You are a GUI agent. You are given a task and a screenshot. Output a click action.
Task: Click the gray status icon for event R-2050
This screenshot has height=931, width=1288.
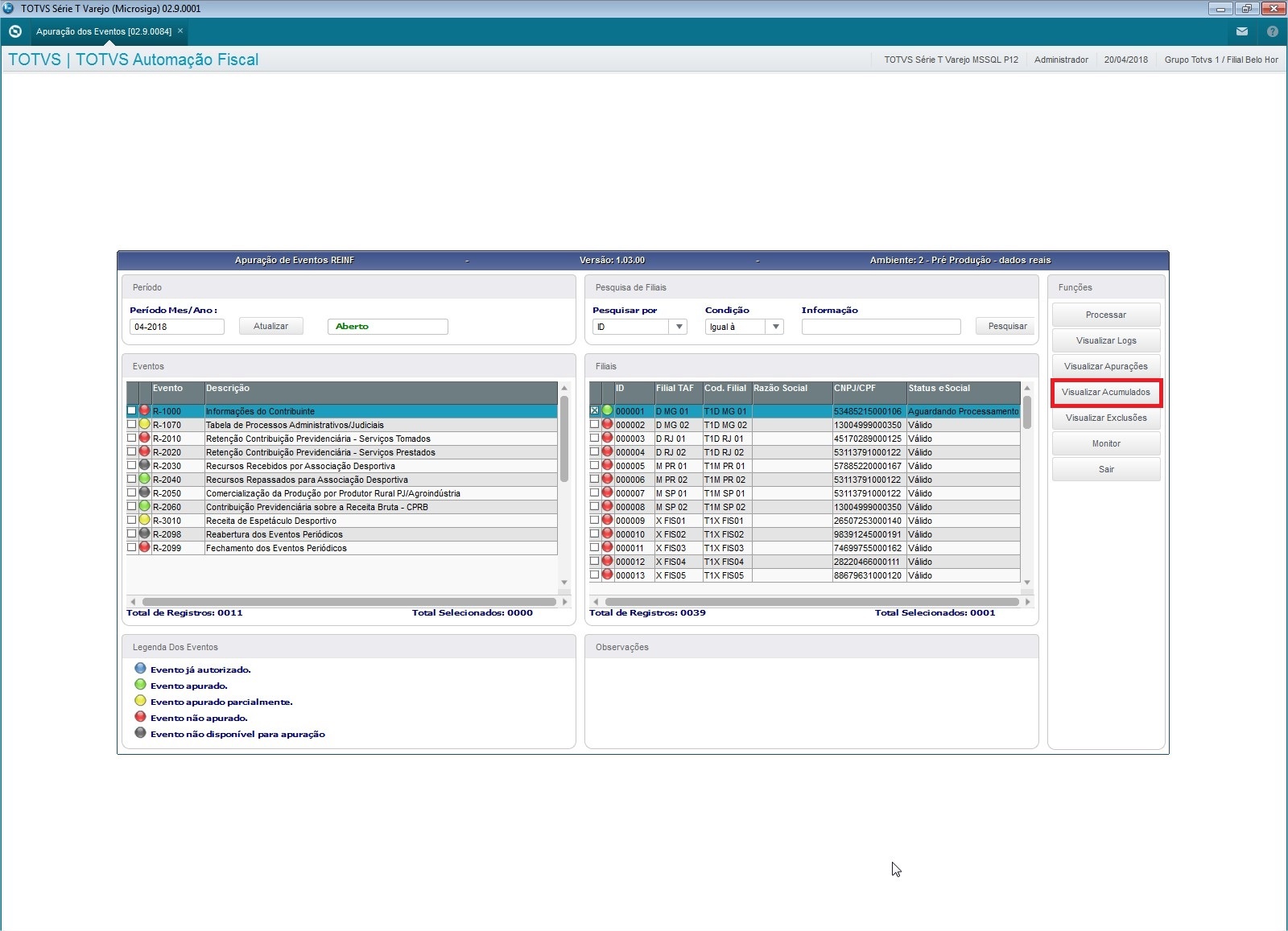point(145,492)
